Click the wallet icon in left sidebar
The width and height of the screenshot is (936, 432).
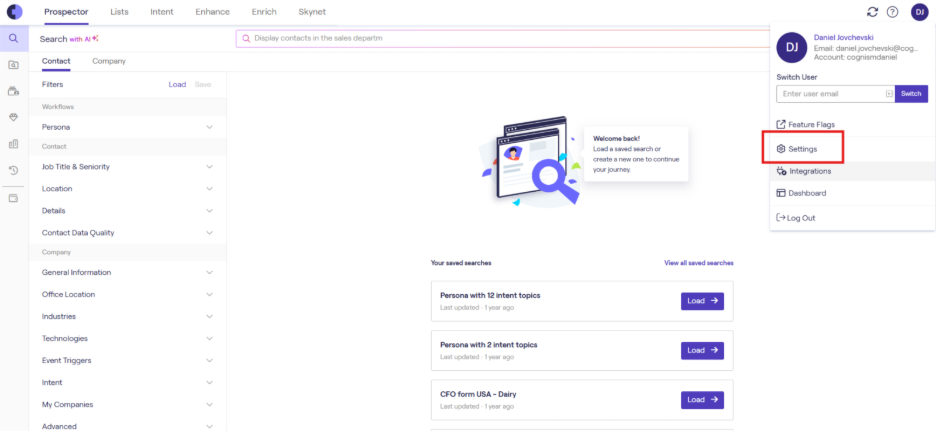14,198
